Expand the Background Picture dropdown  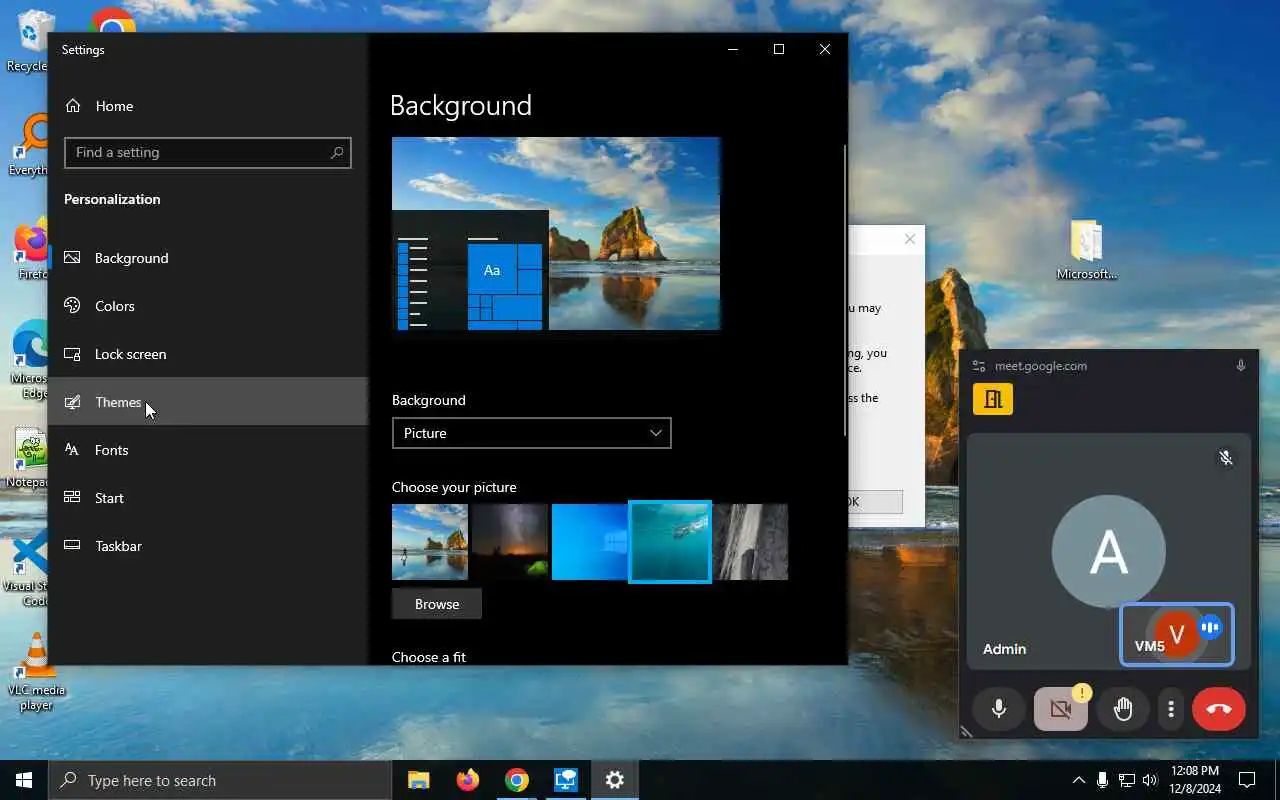531,433
